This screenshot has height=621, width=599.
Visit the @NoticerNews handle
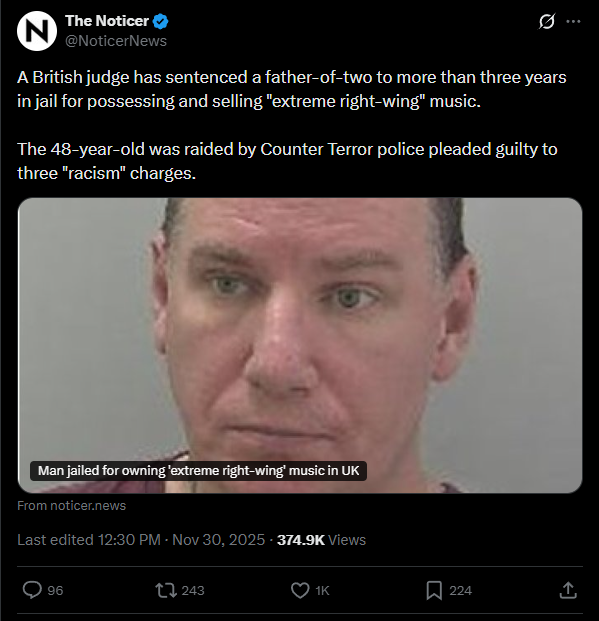tap(116, 41)
